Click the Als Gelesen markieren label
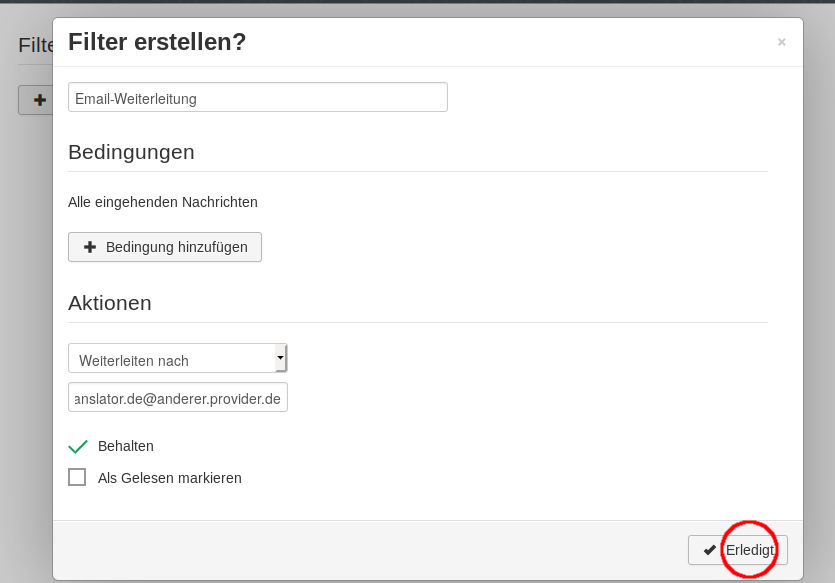Viewport: 835px width, 583px height. coord(169,478)
